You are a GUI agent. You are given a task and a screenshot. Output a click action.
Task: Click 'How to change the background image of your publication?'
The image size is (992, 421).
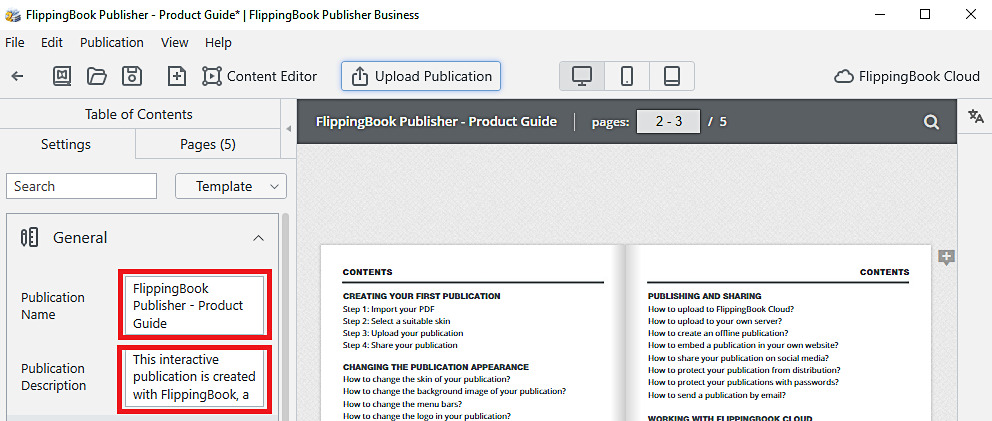tap(454, 391)
